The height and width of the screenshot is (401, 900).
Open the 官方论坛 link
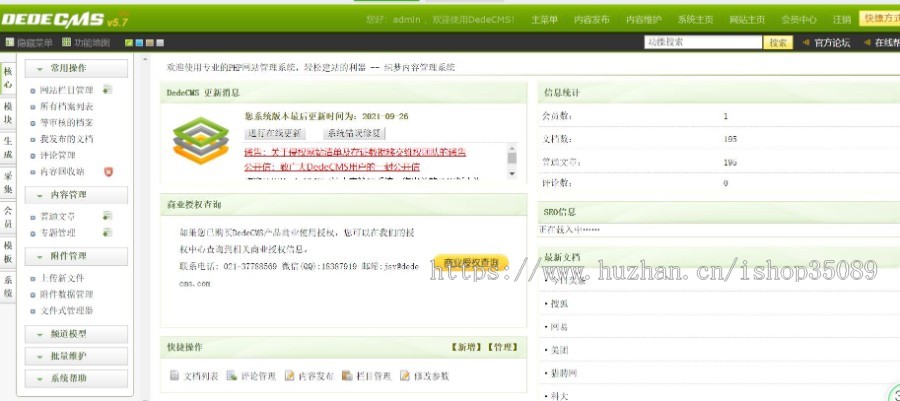pos(832,42)
